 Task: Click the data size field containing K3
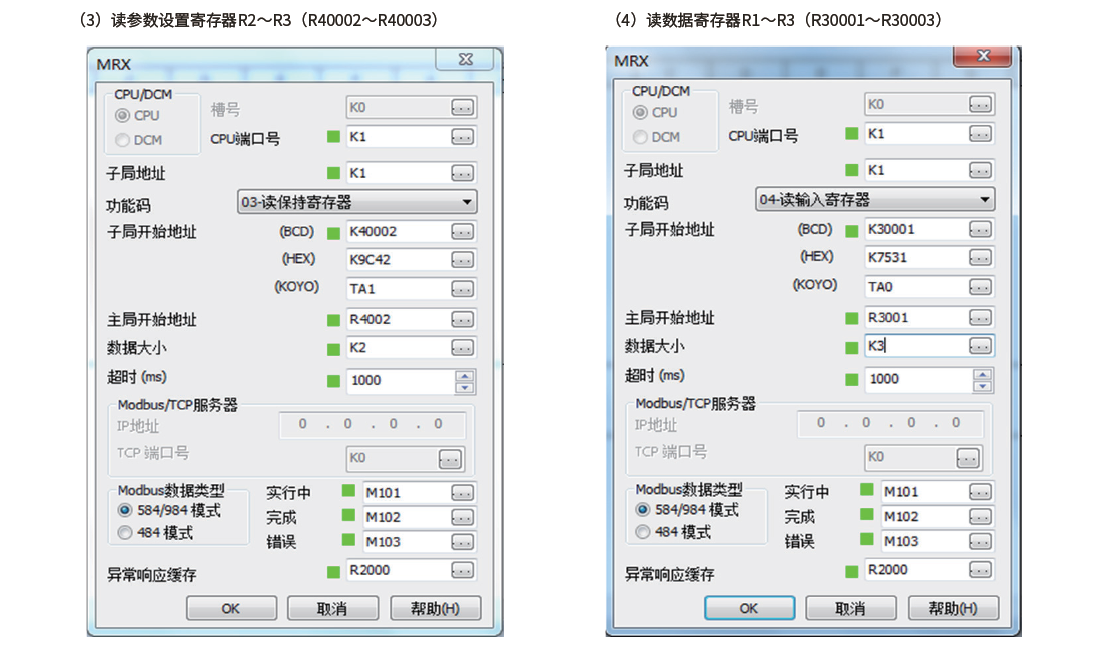pyautogui.click(x=916, y=346)
